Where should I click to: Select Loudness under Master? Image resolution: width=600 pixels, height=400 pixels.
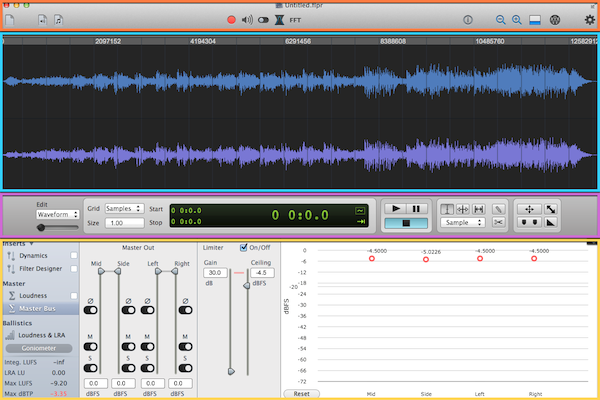[x=33, y=296]
